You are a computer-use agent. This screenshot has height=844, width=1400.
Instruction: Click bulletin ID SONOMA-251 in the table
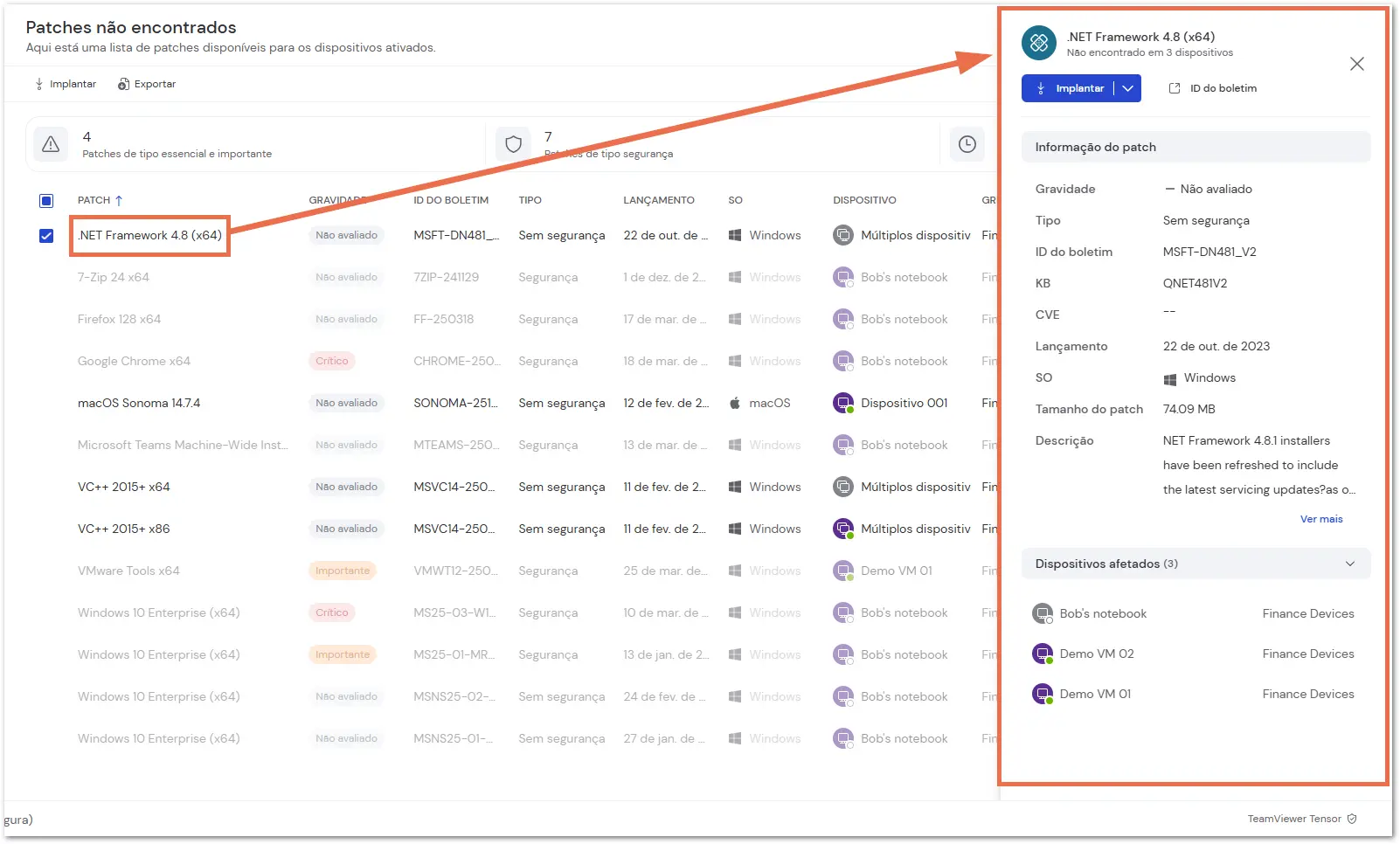pos(455,403)
